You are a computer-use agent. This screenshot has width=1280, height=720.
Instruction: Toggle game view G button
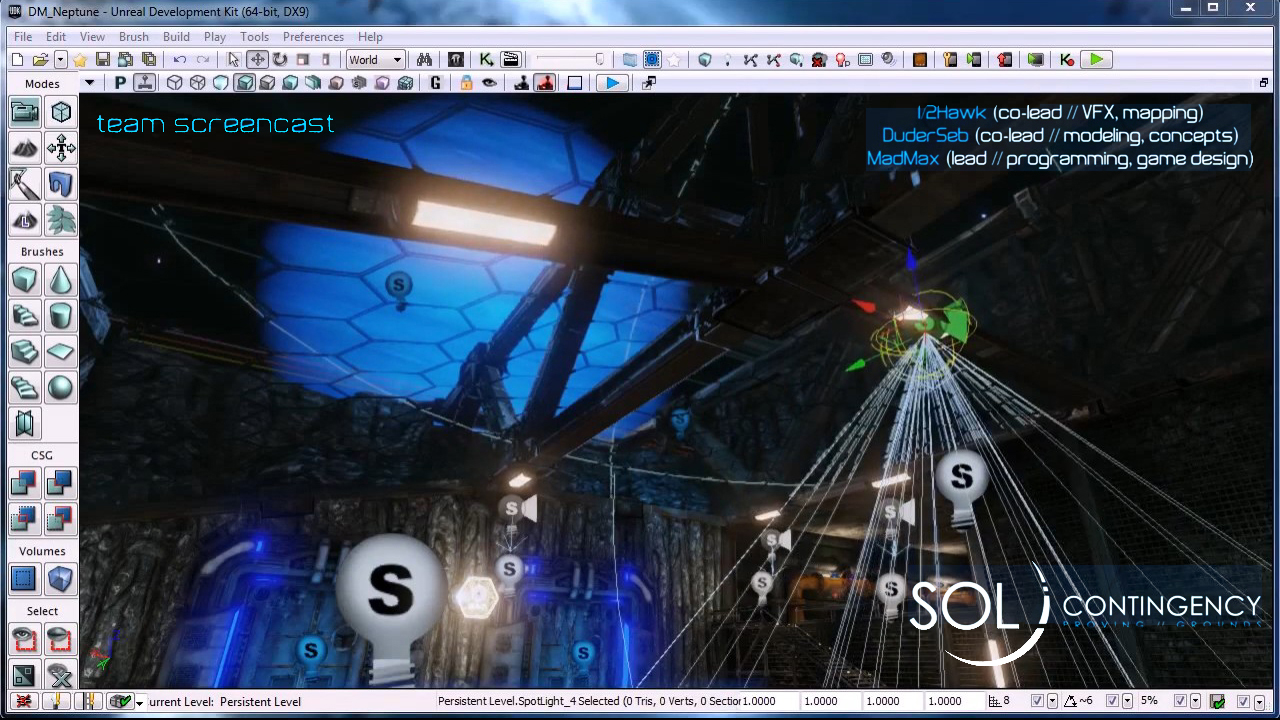[x=435, y=83]
